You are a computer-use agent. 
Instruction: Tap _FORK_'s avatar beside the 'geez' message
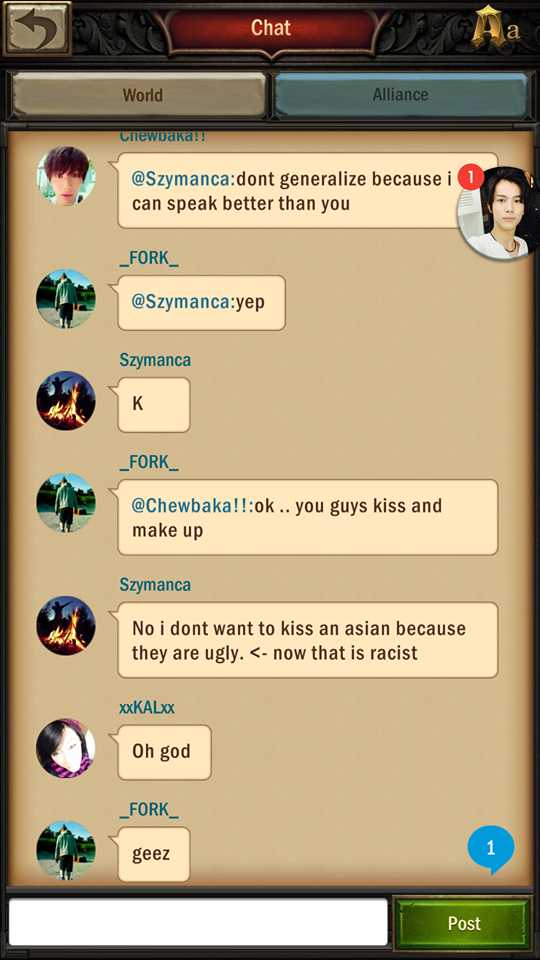click(66, 850)
